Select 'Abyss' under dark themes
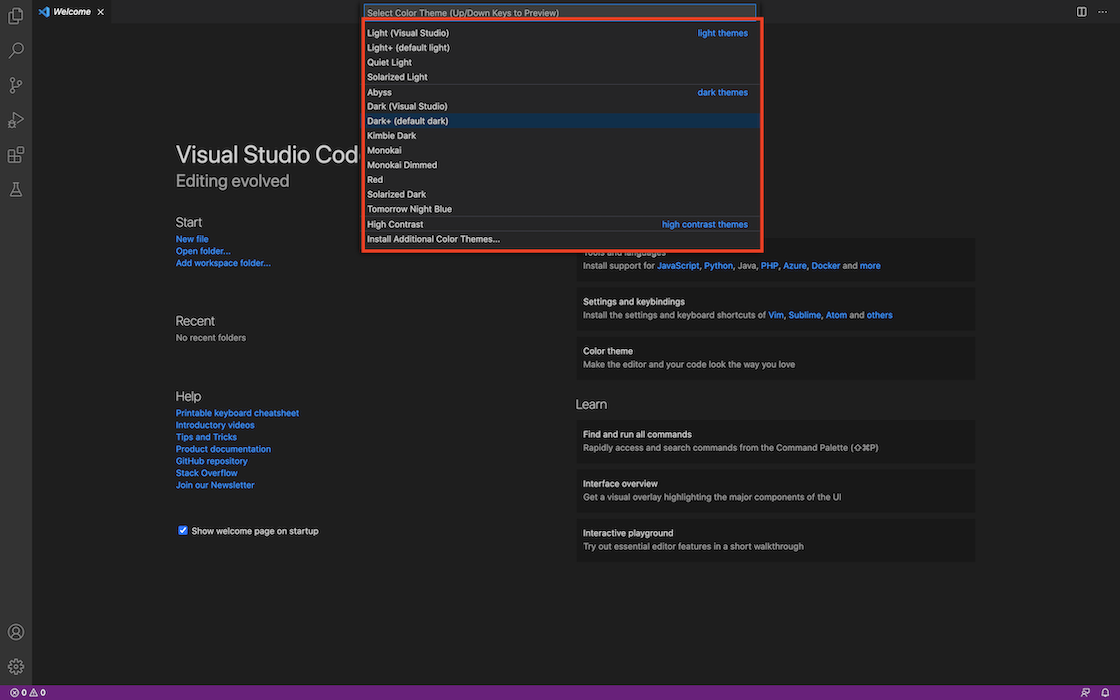Image resolution: width=1120 pixels, height=700 pixels. coord(379,91)
